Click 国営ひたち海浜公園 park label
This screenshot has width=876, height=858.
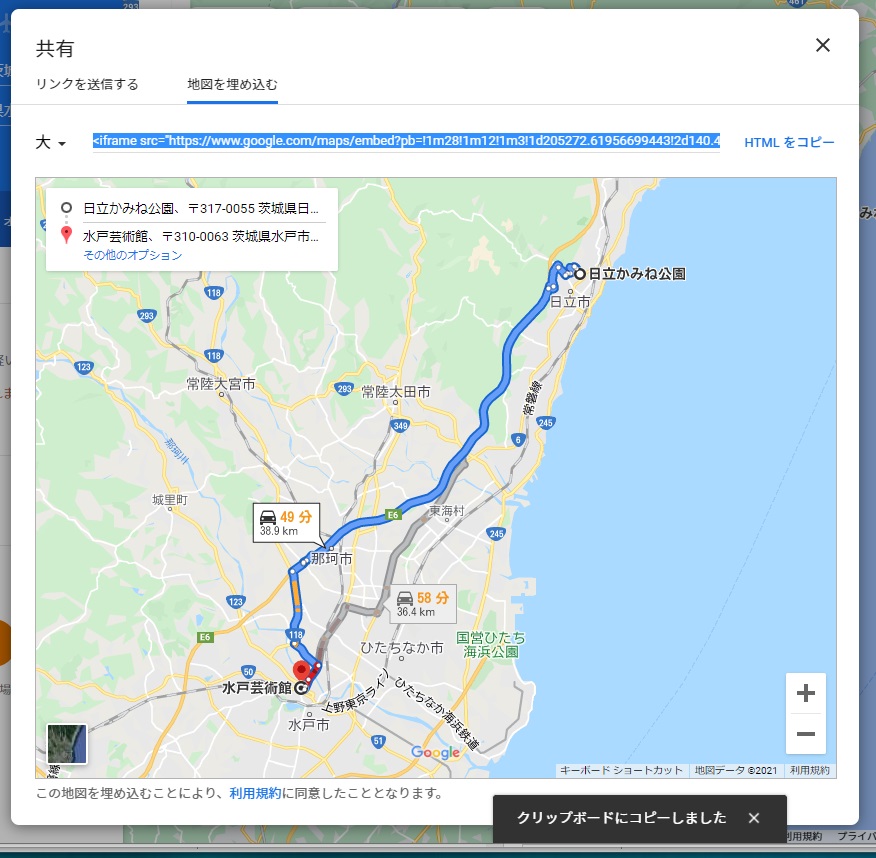coord(491,645)
